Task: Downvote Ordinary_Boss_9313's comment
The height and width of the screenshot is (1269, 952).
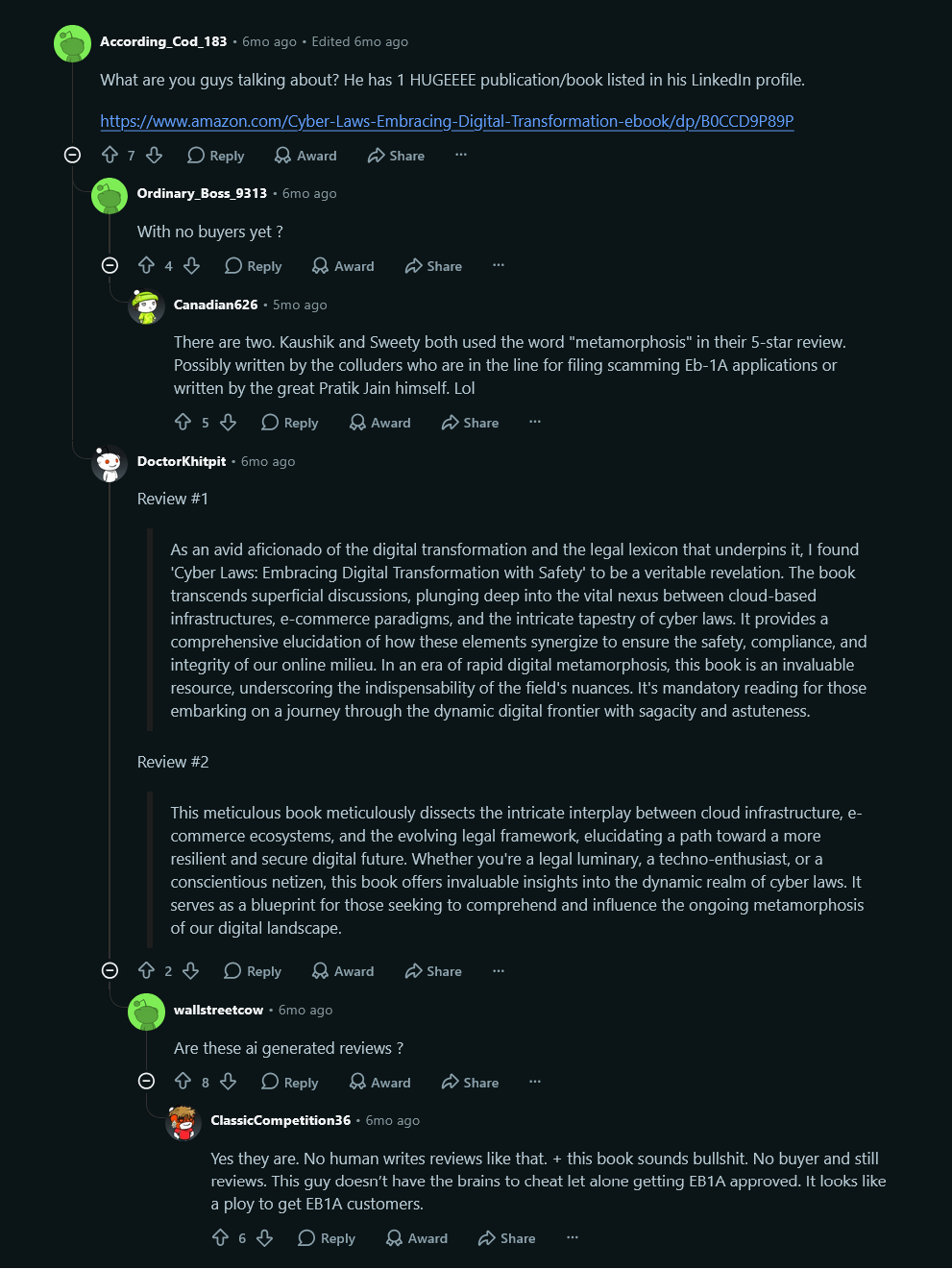Action: click(x=192, y=265)
